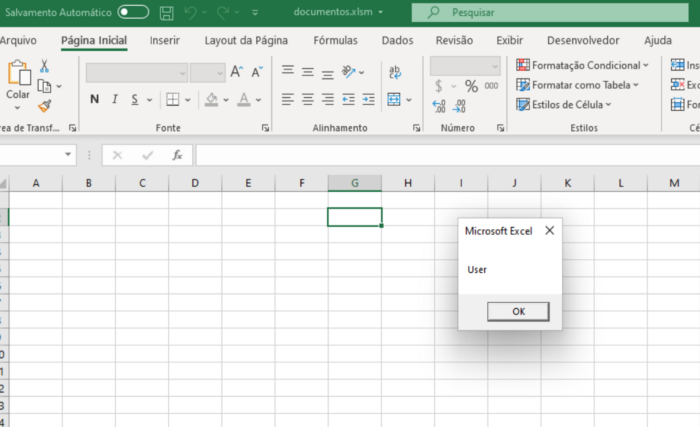The width and height of the screenshot is (700, 427).
Task: Click the Align Left icon
Action: (x=288, y=99)
